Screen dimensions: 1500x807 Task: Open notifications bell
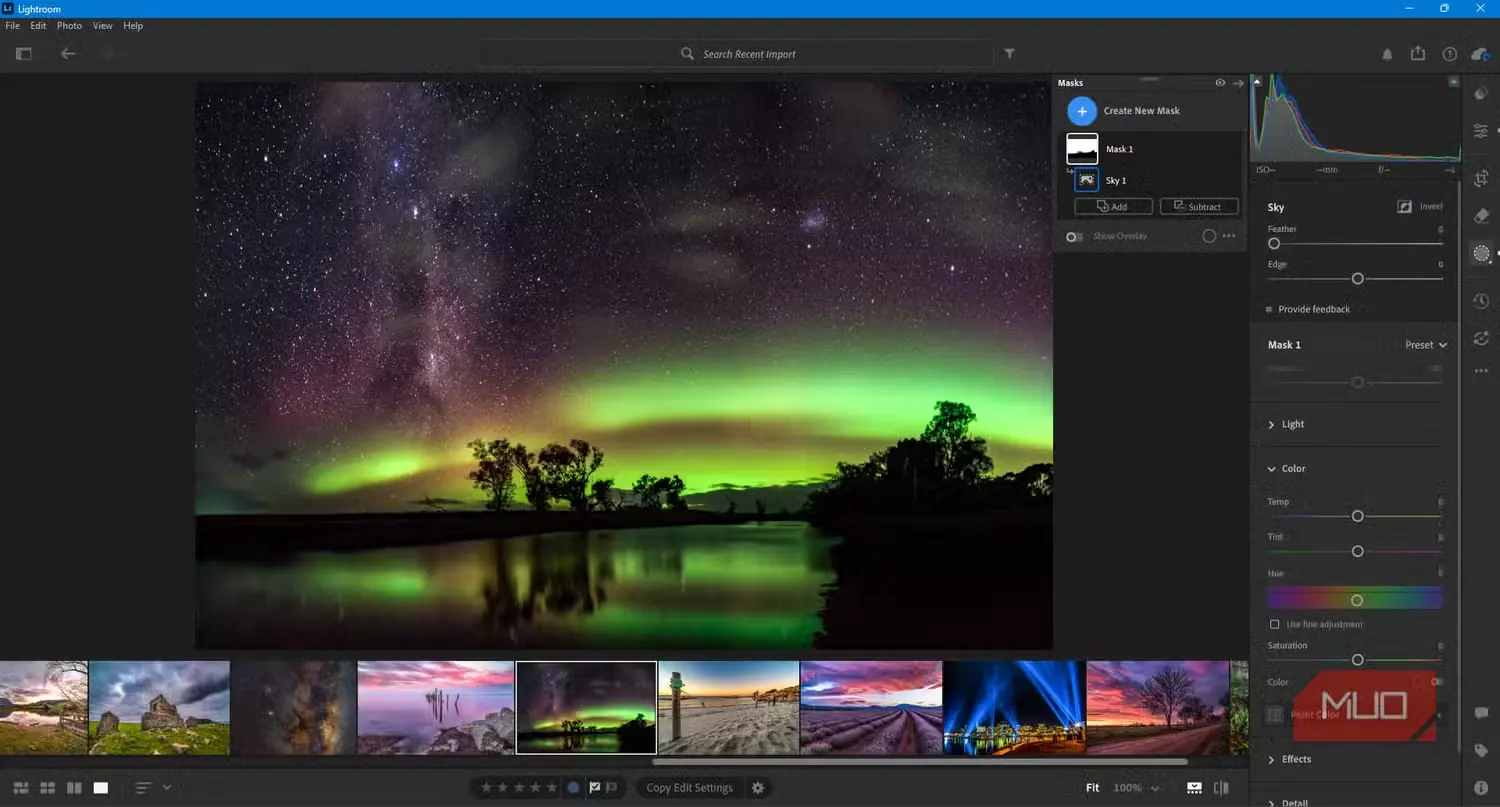1388,54
